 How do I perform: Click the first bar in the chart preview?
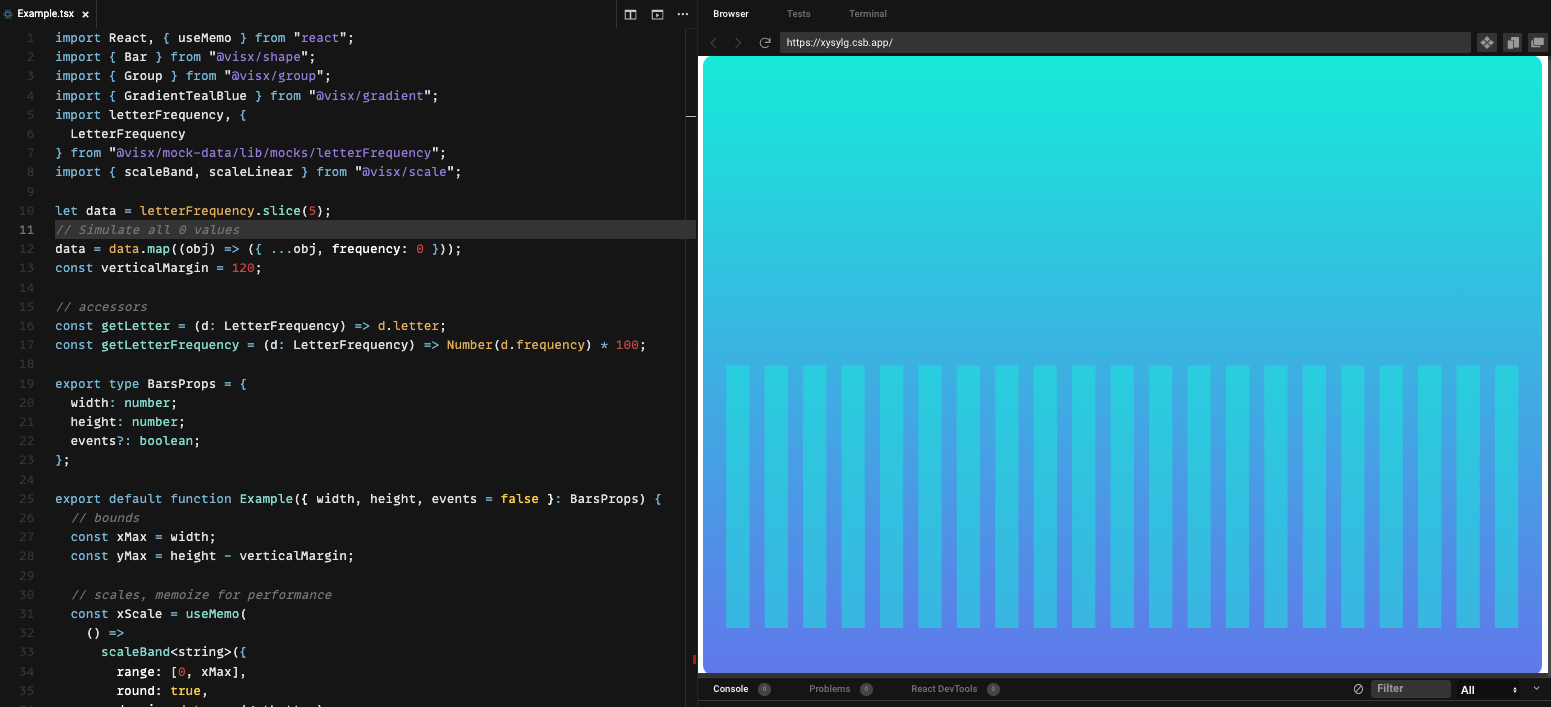pyautogui.click(x=737, y=496)
